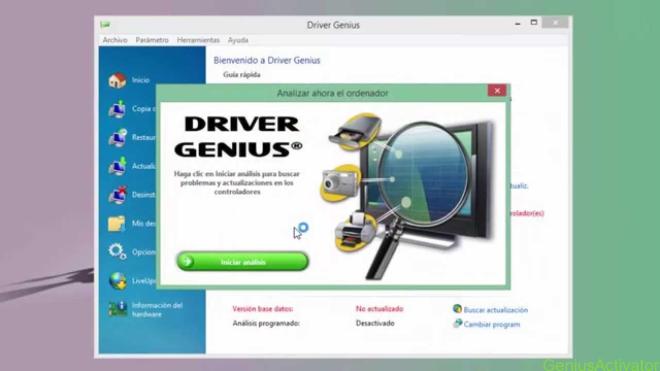Click the Versión base datos label
Viewport: 660px width, 371px height.
click(263, 309)
